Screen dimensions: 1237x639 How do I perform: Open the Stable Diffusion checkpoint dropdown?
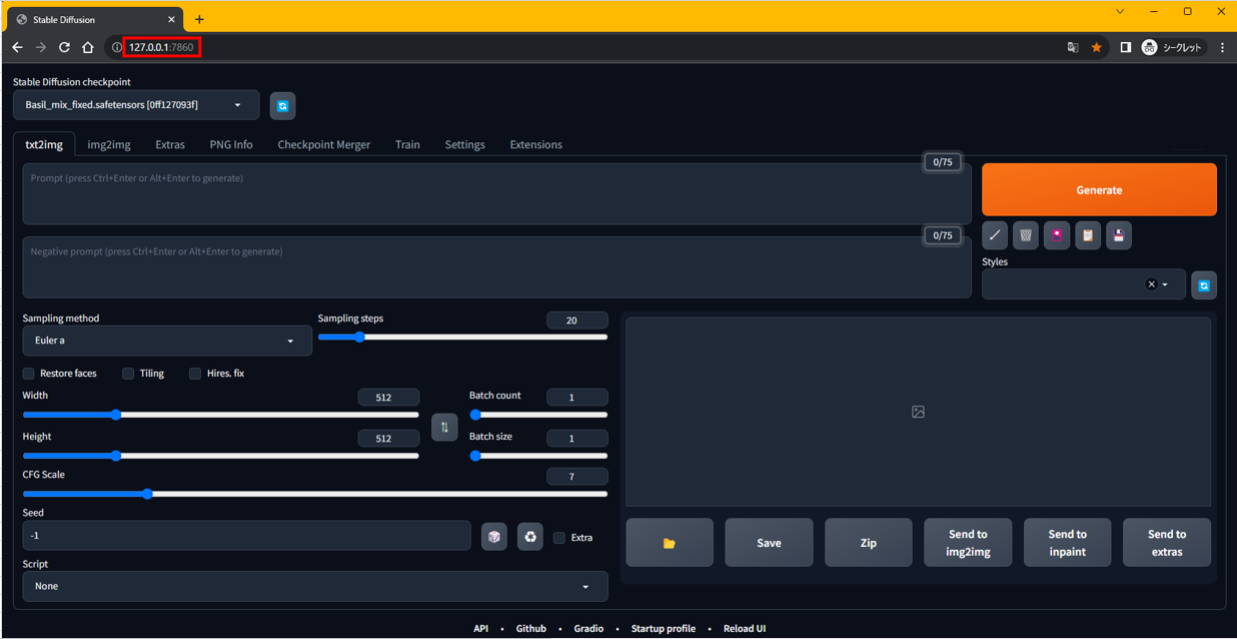[135, 104]
